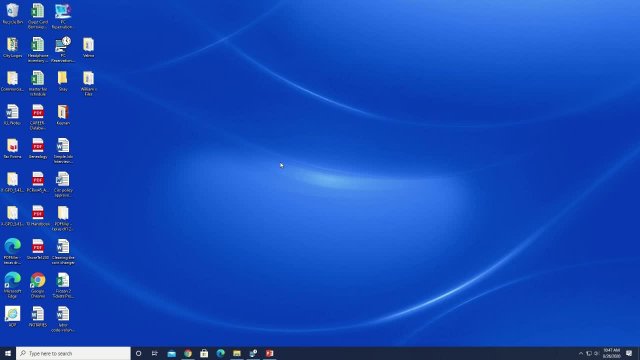Show hidden system tray icons
This screenshot has height=360, width=640.
[581, 353]
